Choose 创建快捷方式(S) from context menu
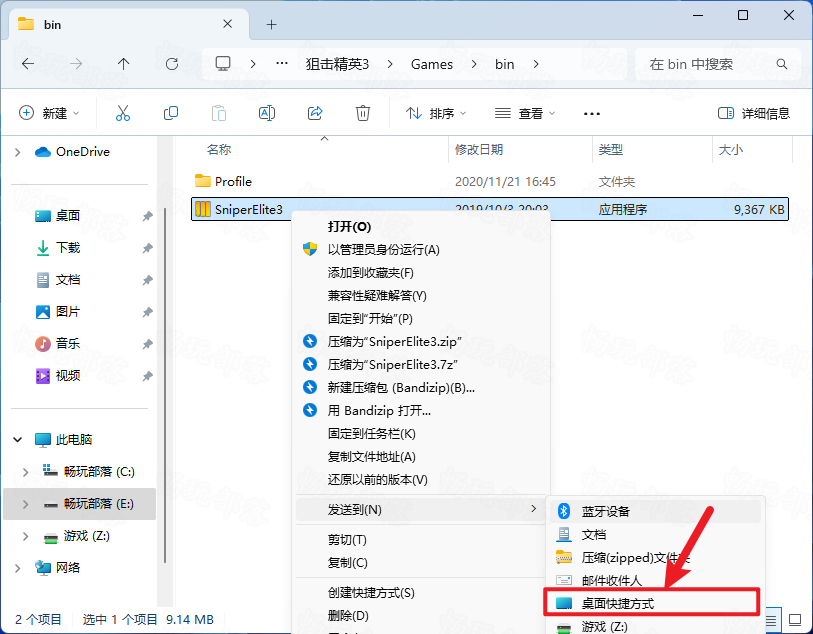Screen dimensions: 813x634 (x=422, y=592)
